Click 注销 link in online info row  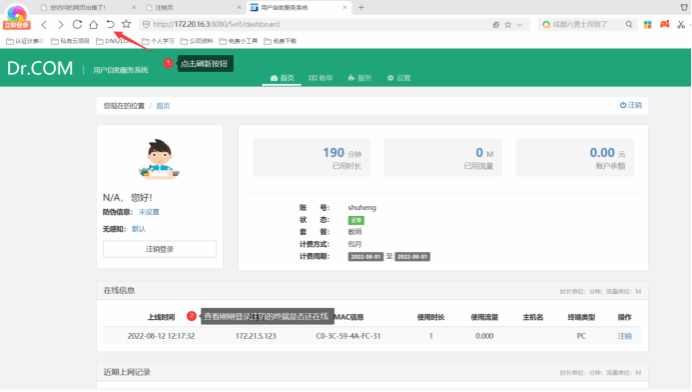click(x=624, y=336)
